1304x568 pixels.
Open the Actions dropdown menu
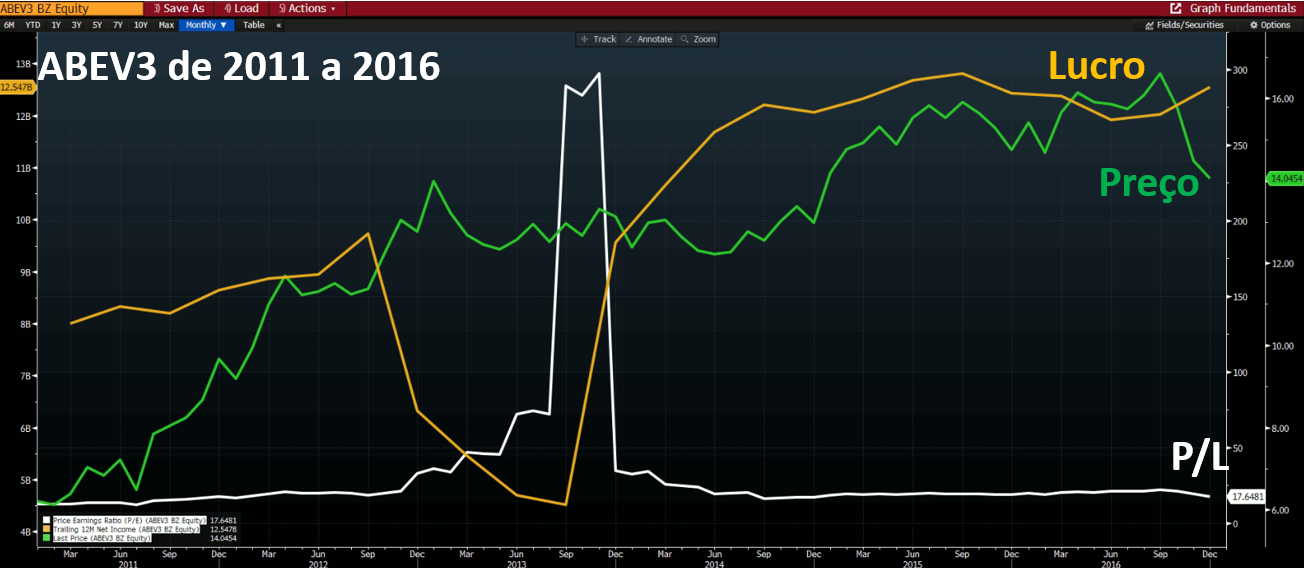(x=306, y=8)
